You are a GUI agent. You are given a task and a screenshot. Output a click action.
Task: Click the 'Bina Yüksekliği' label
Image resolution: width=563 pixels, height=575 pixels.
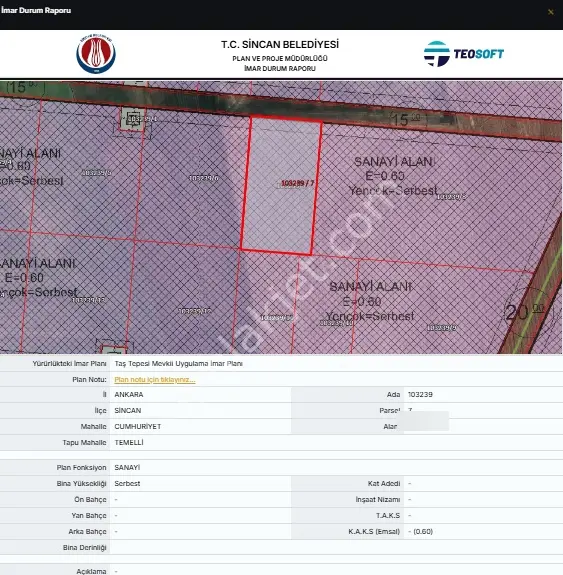(81, 484)
